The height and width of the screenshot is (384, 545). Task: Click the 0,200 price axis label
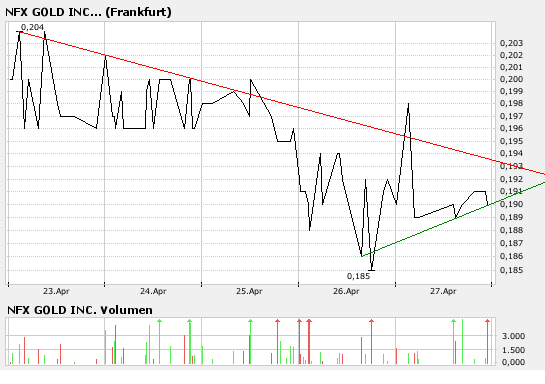point(511,79)
